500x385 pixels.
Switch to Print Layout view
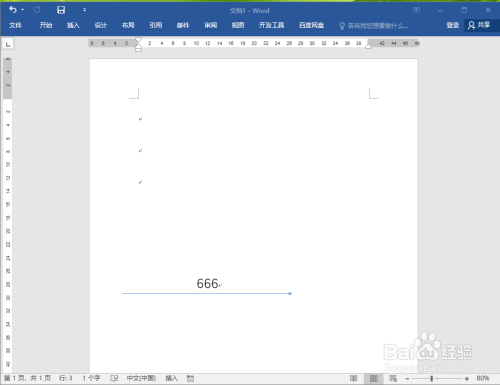(374, 378)
